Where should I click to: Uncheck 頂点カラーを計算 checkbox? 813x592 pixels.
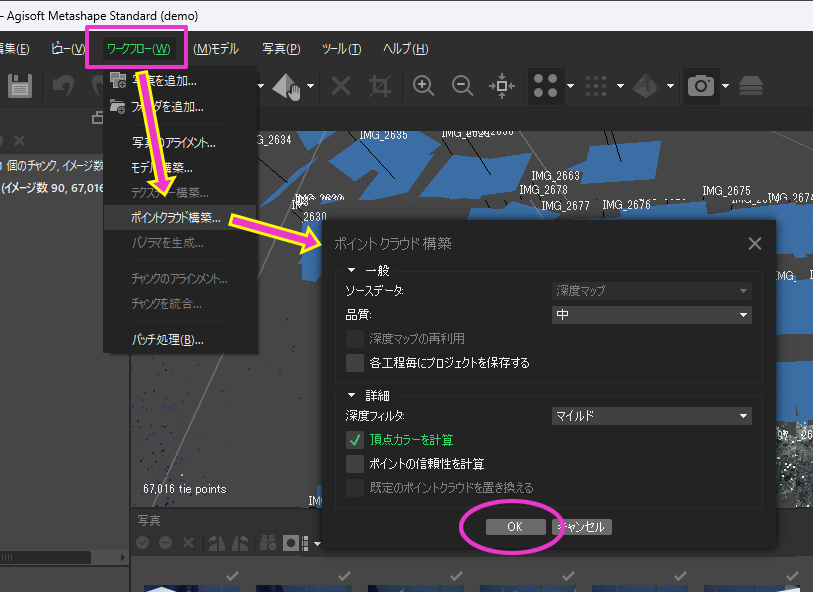[x=355, y=440]
